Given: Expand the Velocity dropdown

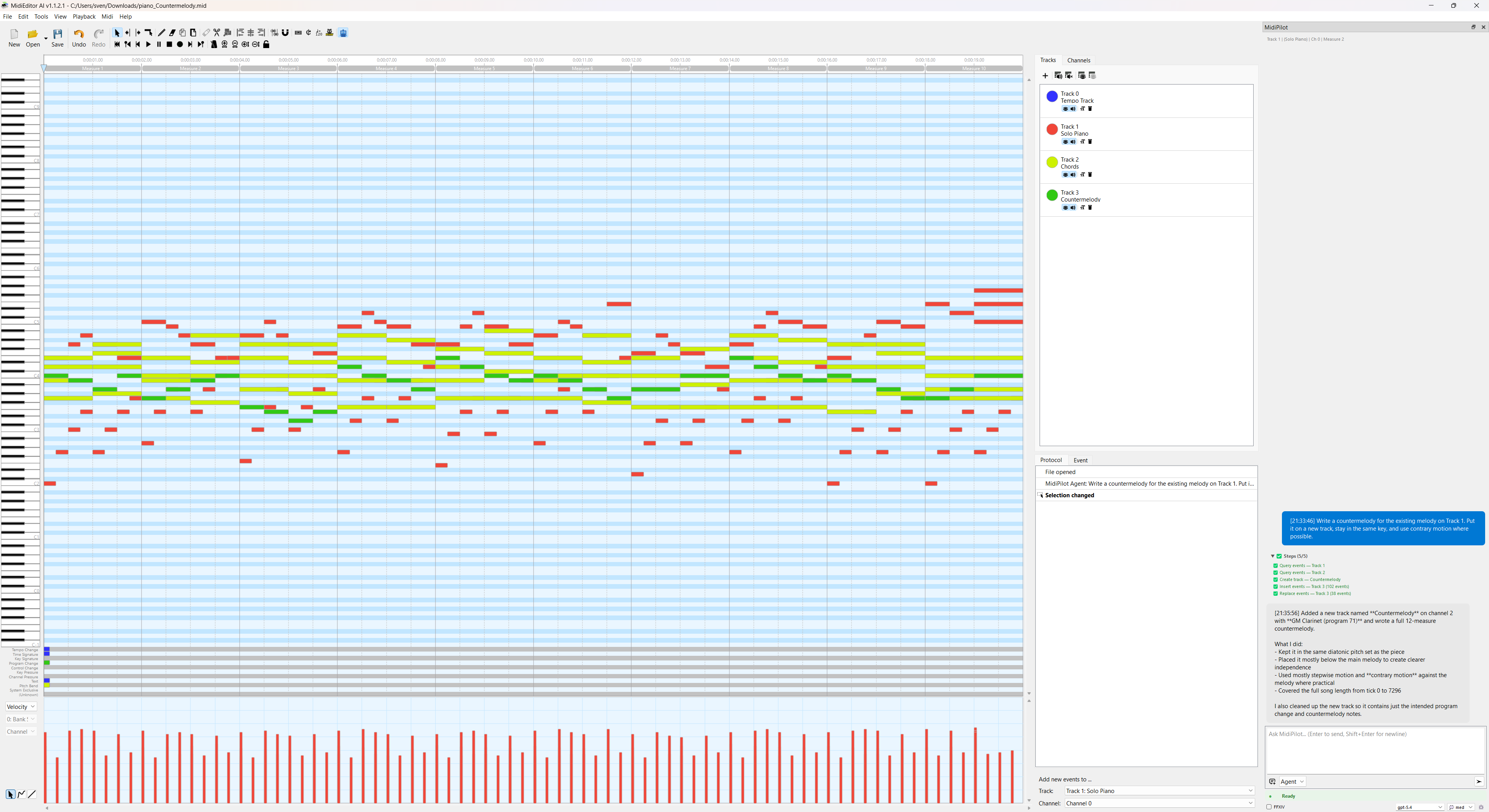Looking at the screenshot, I should (x=21, y=707).
